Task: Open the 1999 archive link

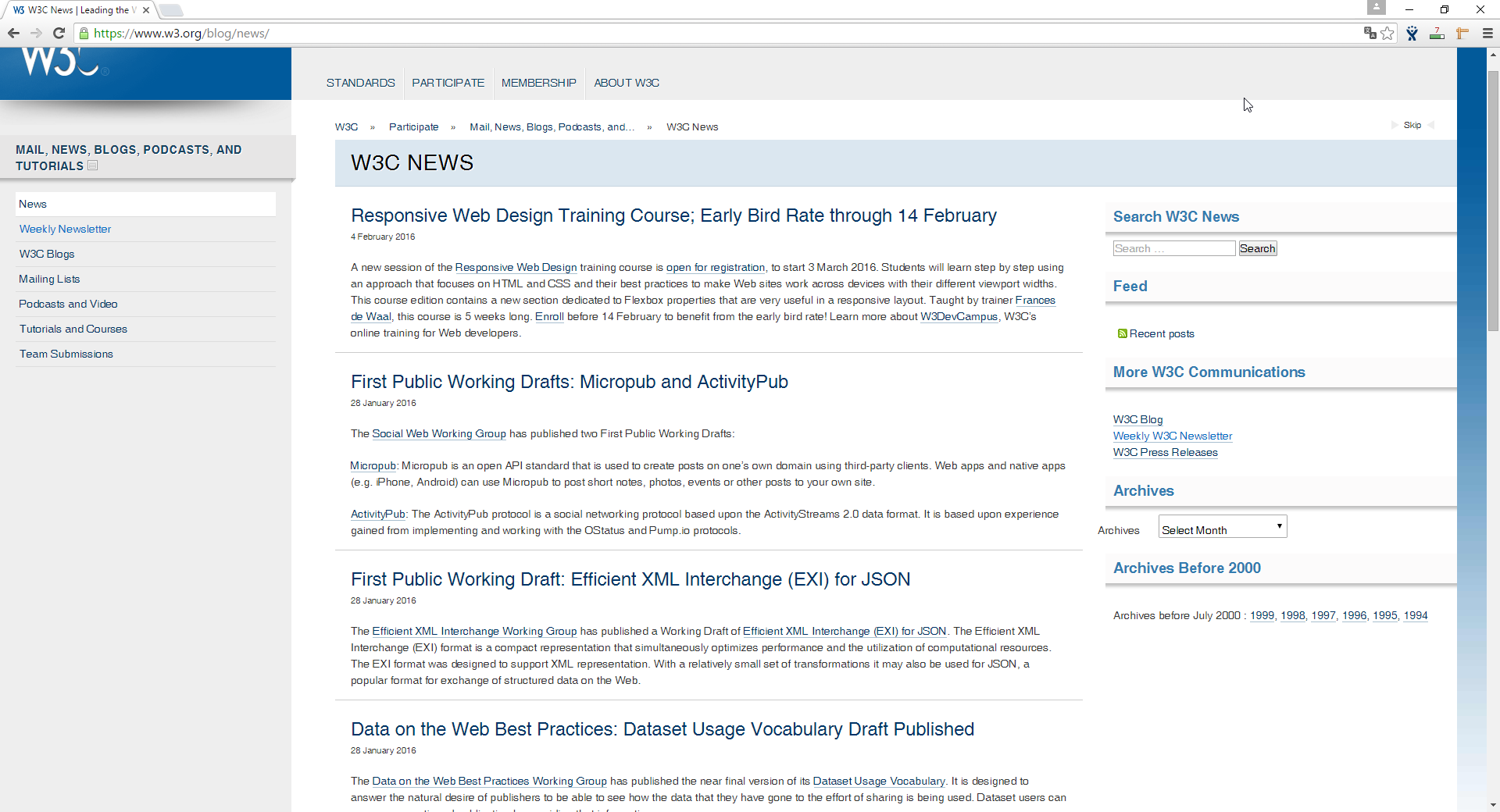Action: coord(1262,615)
